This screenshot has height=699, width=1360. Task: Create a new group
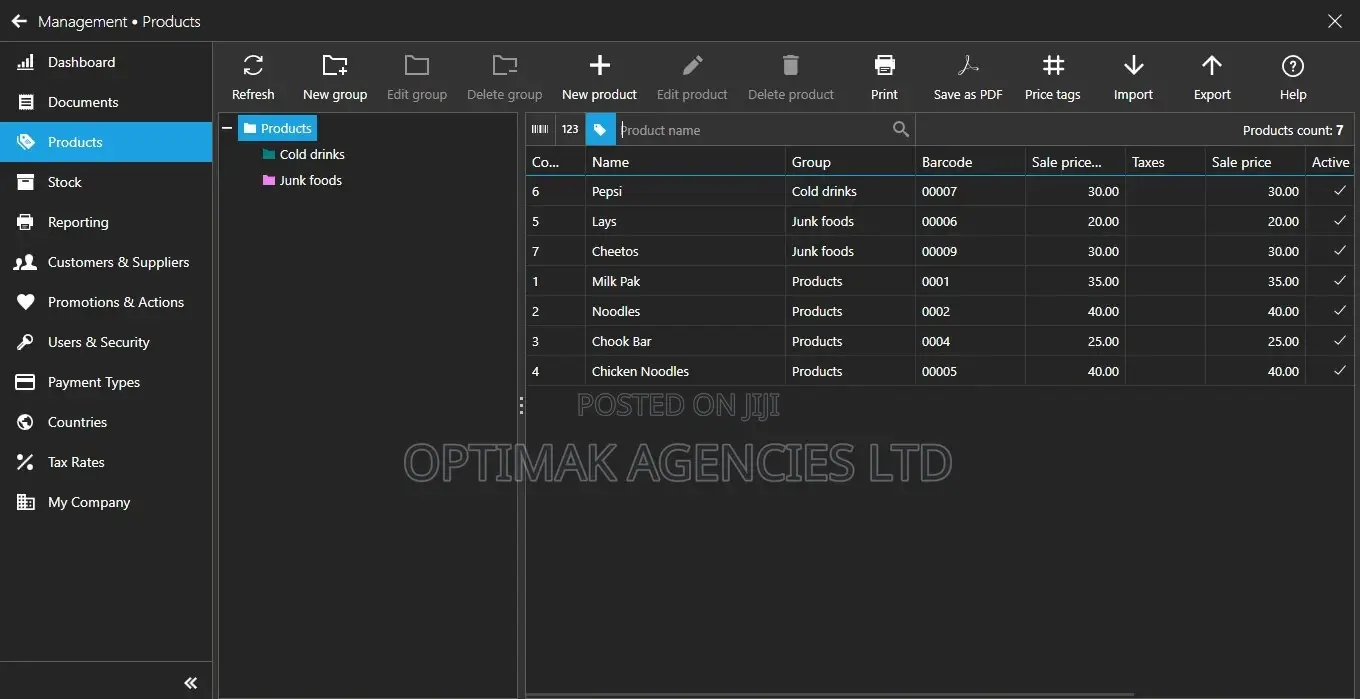point(335,78)
